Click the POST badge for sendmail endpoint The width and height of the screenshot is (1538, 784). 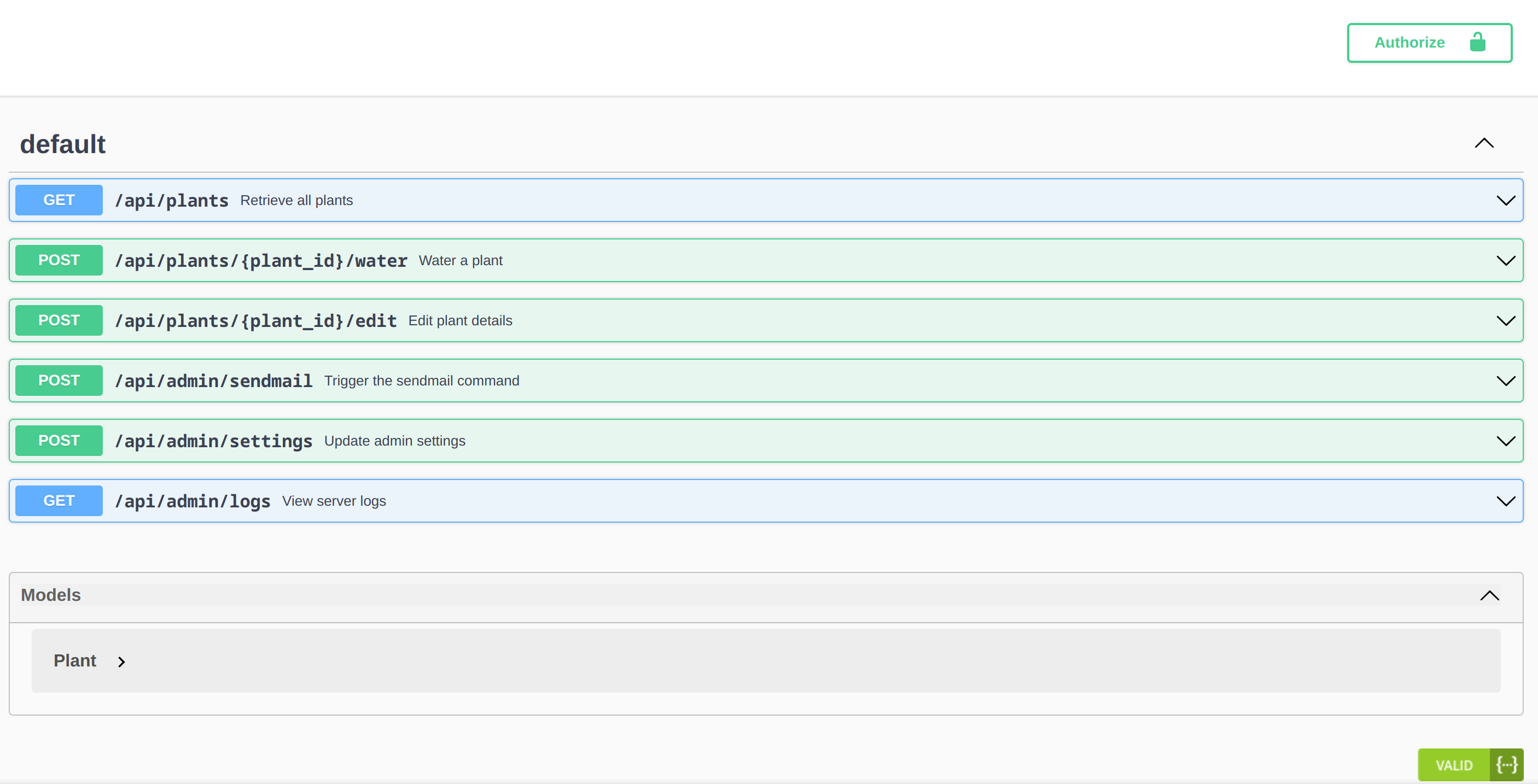coord(59,381)
